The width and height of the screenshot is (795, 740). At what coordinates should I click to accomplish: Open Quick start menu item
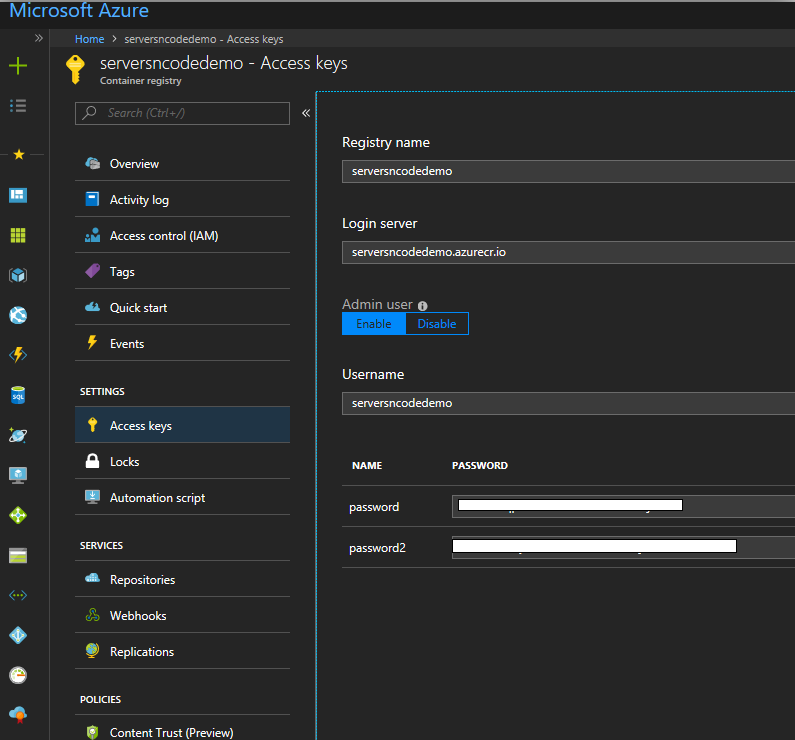point(183,308)
